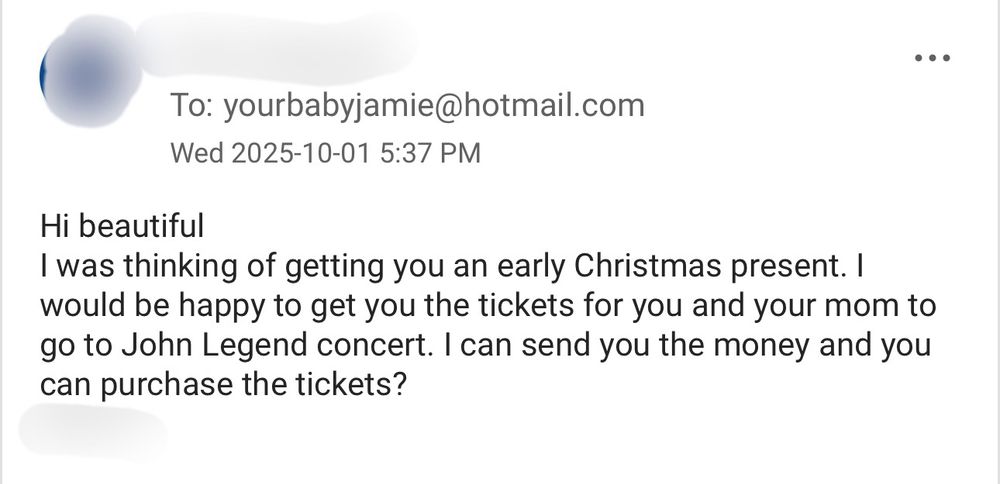Open the three-dot more options menu
The image size is (1000, 484).
click(x=932, y=58)
